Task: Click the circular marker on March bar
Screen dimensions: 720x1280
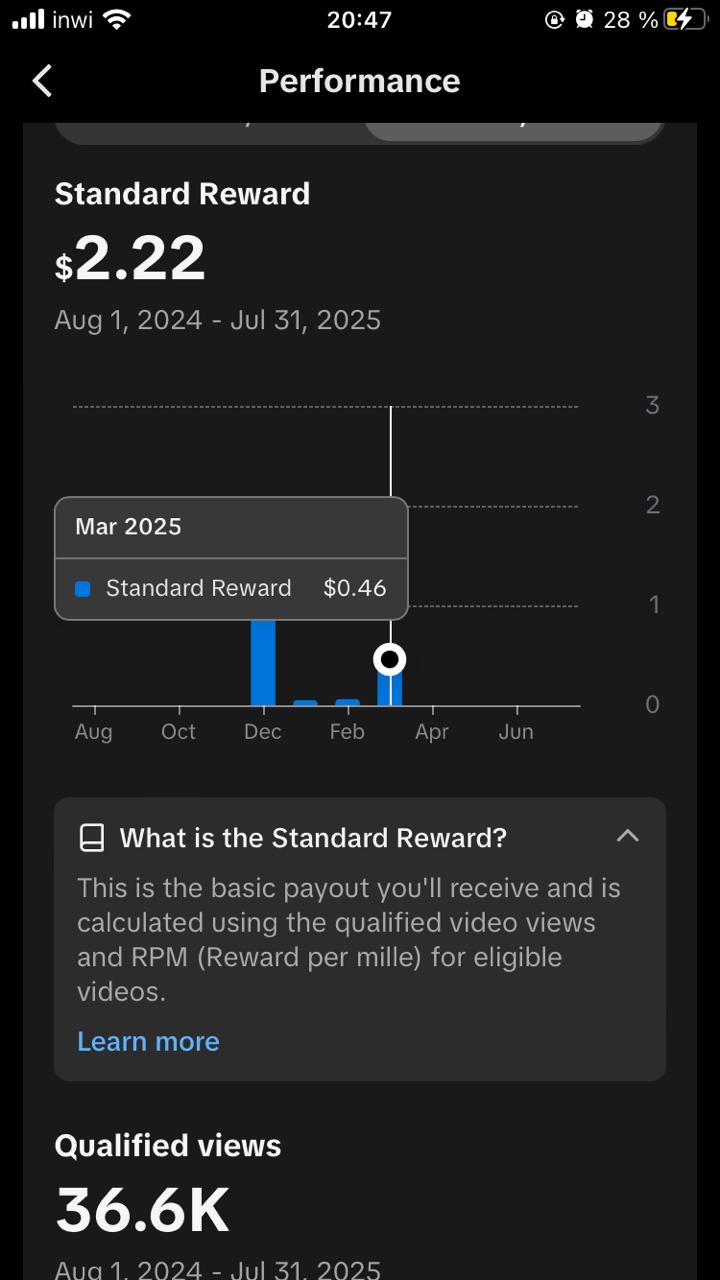Action: [x=390, y=660]
